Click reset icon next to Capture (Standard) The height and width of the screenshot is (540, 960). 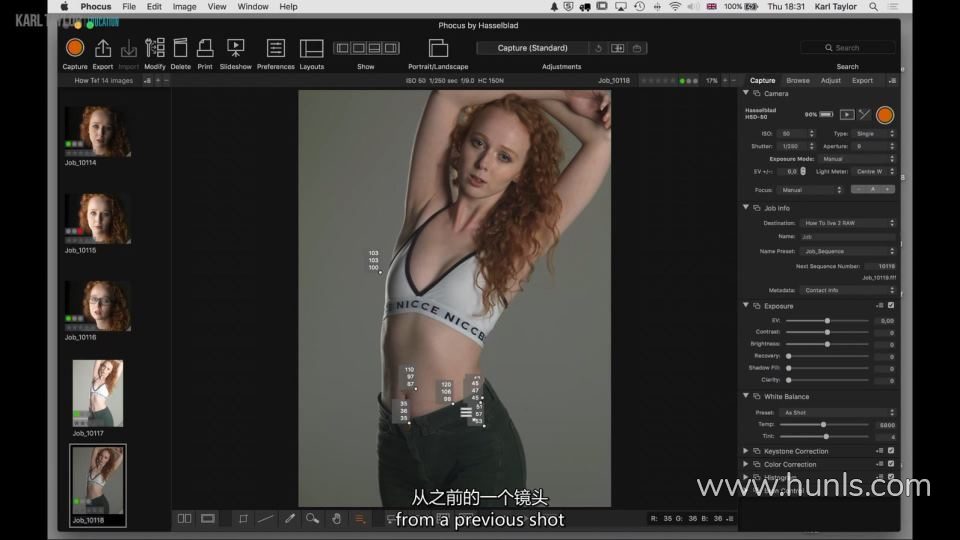coord(598,48)
